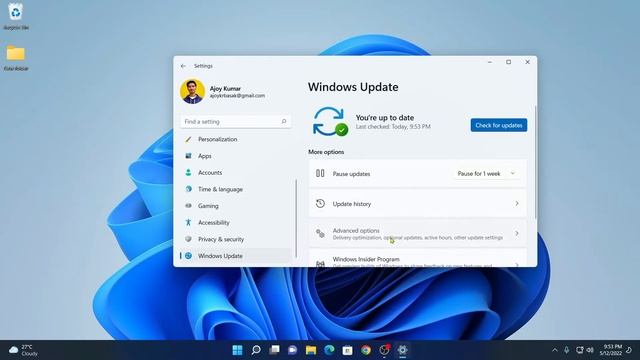This screenshot has width=640, height=360.
Task: Click the search magnifier in Find a setting
Action: pyautogui.click(x=284, y=121)
